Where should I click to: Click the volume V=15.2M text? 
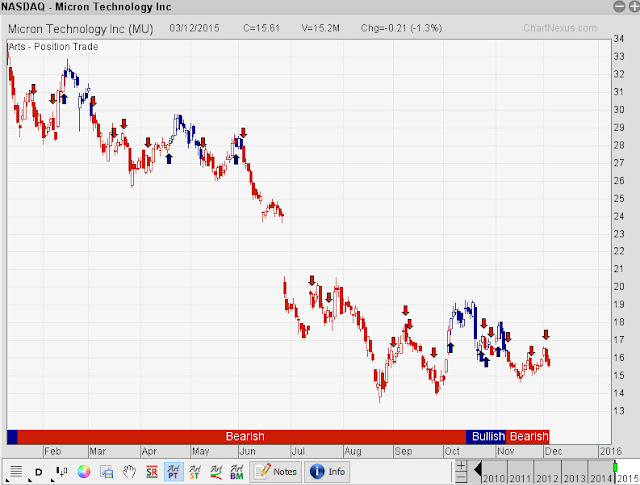coord(320,28)
